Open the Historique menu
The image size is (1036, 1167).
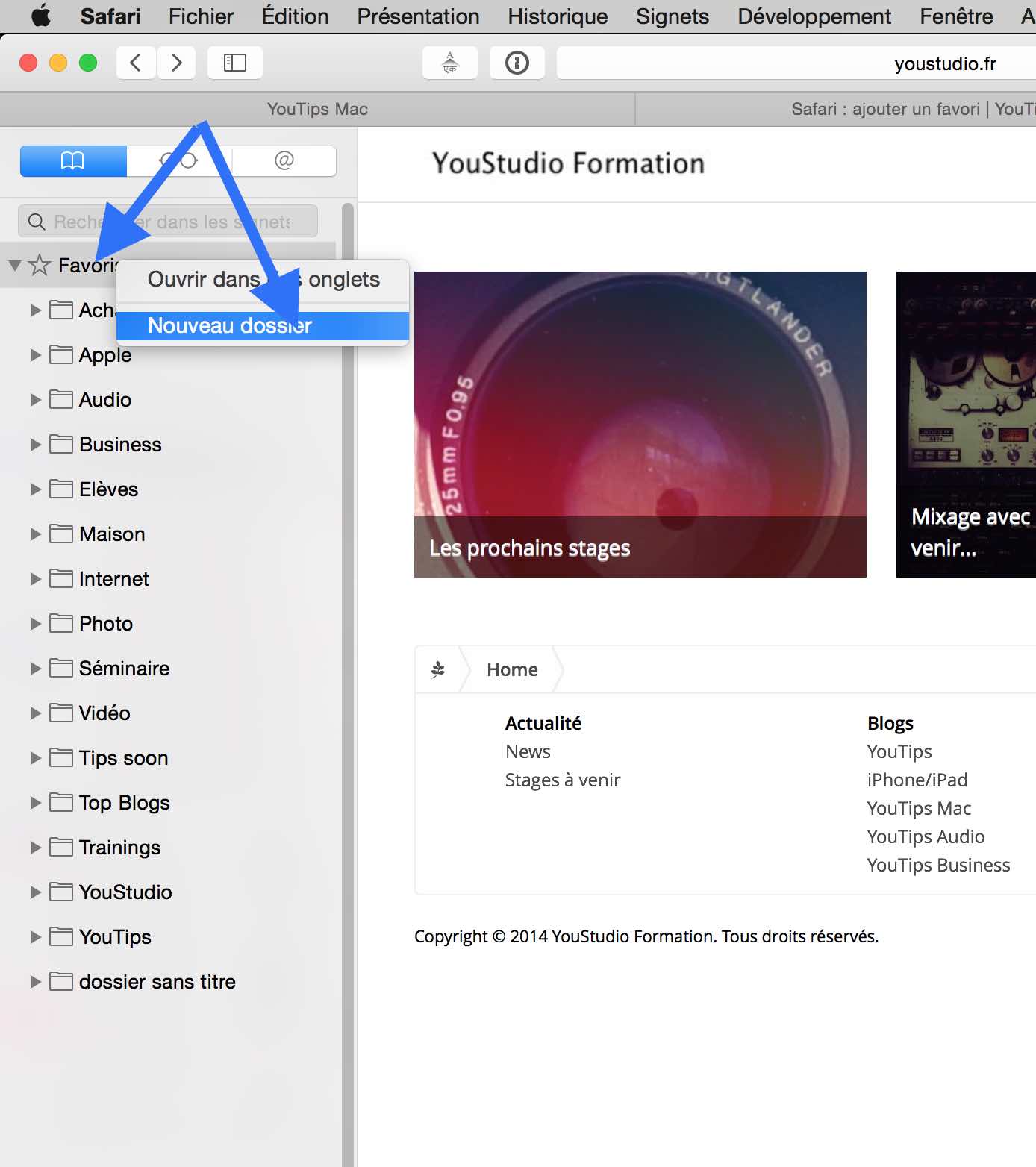point(558,16)
